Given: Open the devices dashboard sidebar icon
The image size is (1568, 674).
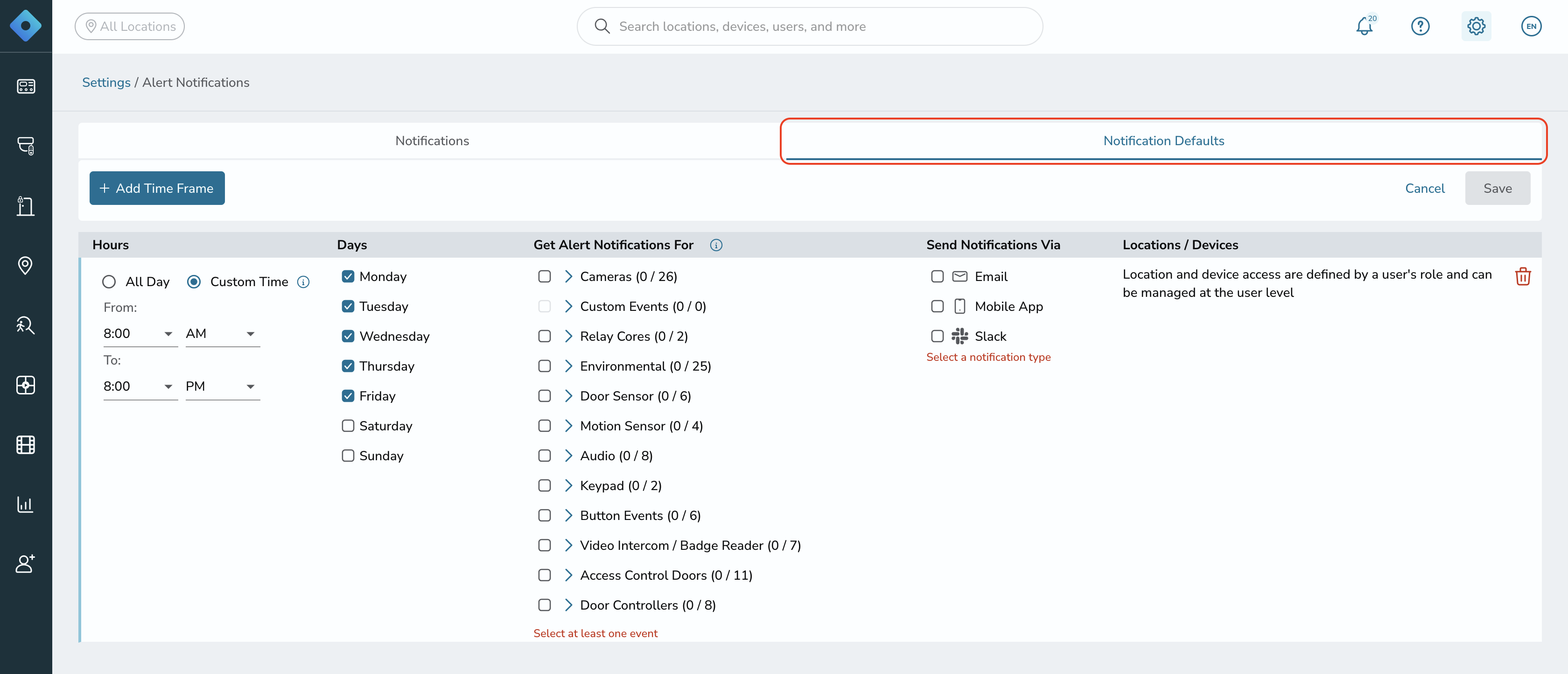Looking at the screenshot, I should pos(26,86).
